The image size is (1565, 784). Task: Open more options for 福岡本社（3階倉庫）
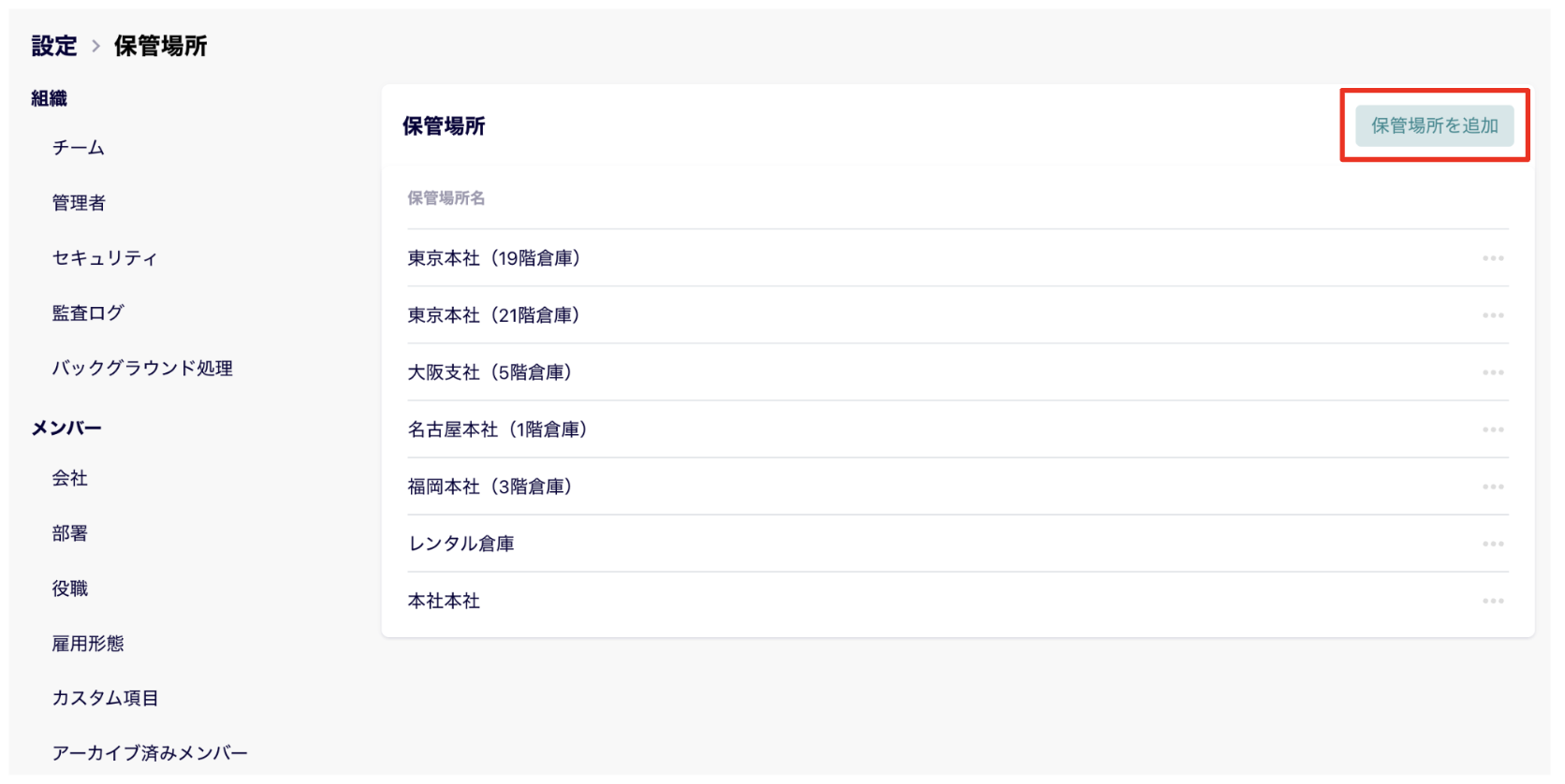[x=1493, y=486]
